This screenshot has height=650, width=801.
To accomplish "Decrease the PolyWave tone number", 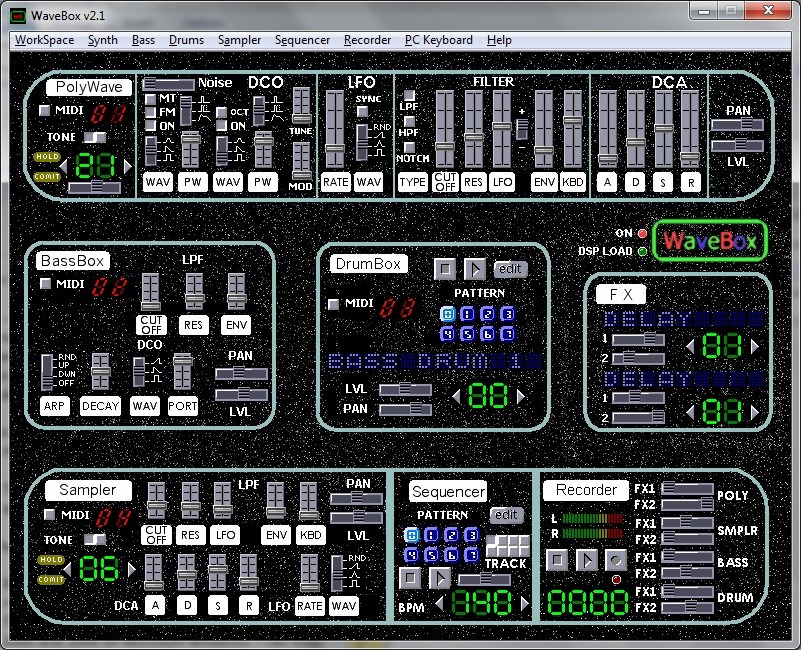I will (x=63, y=166).
